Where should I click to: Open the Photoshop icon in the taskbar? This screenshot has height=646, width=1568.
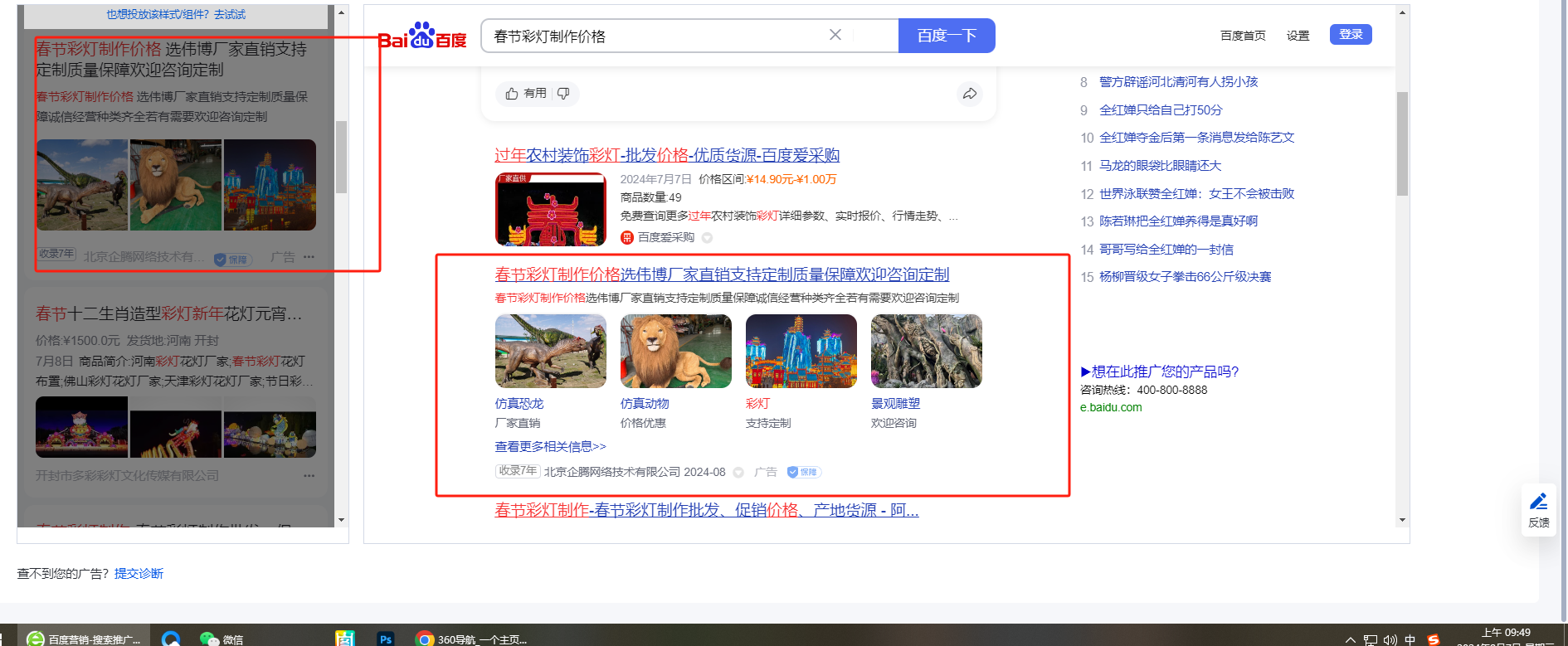click(386, 639)
